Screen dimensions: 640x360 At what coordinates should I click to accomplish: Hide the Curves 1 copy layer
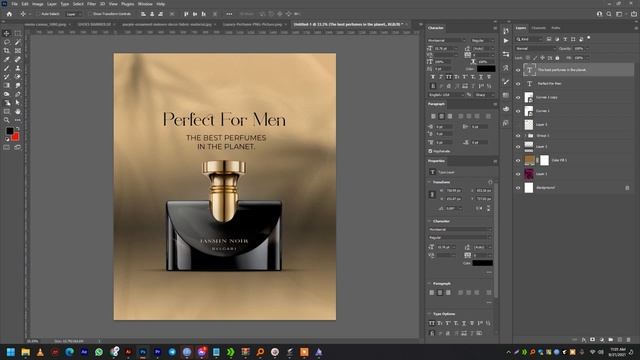[518, 98]
